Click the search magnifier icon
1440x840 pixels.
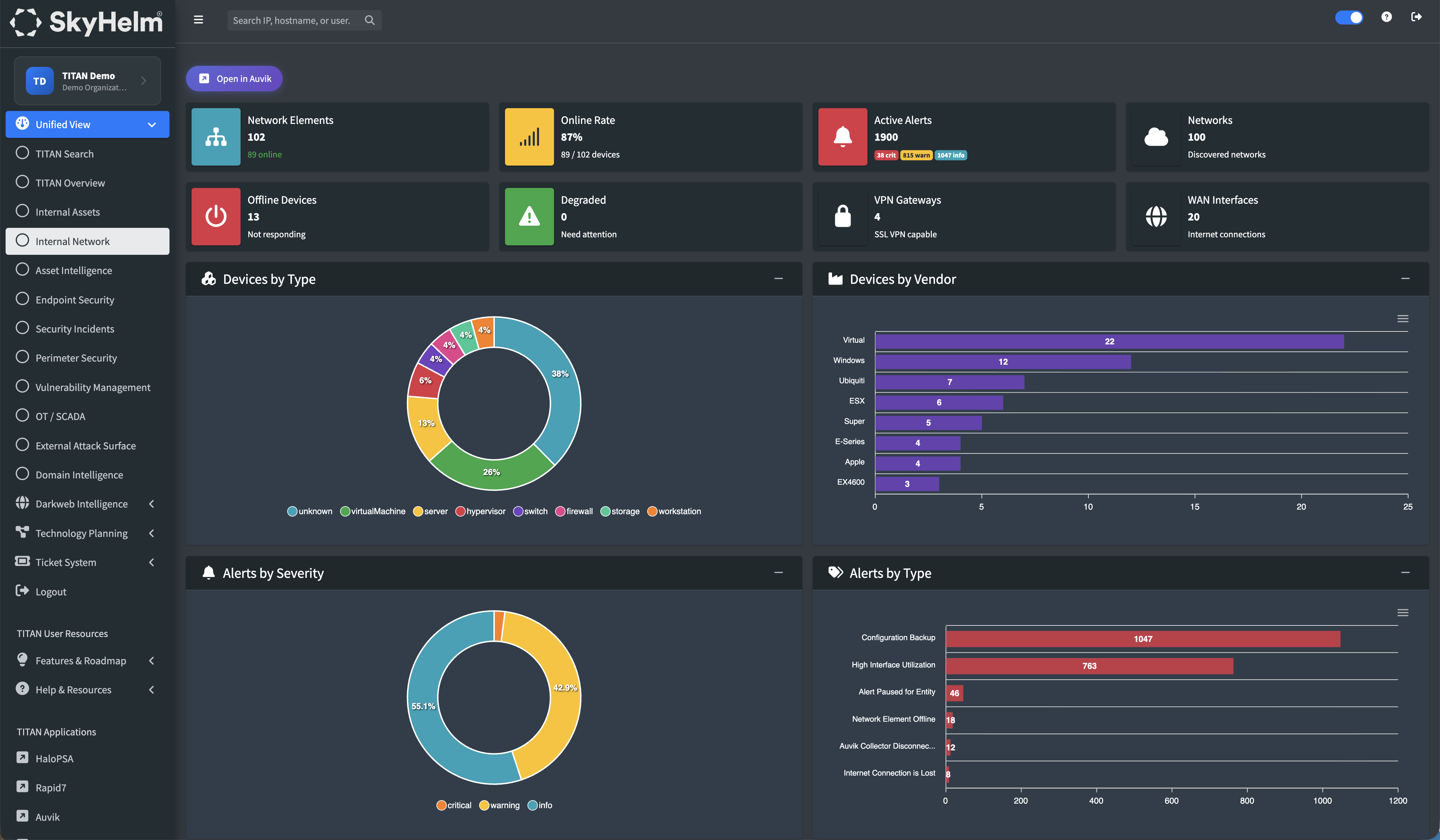point(370,20)
